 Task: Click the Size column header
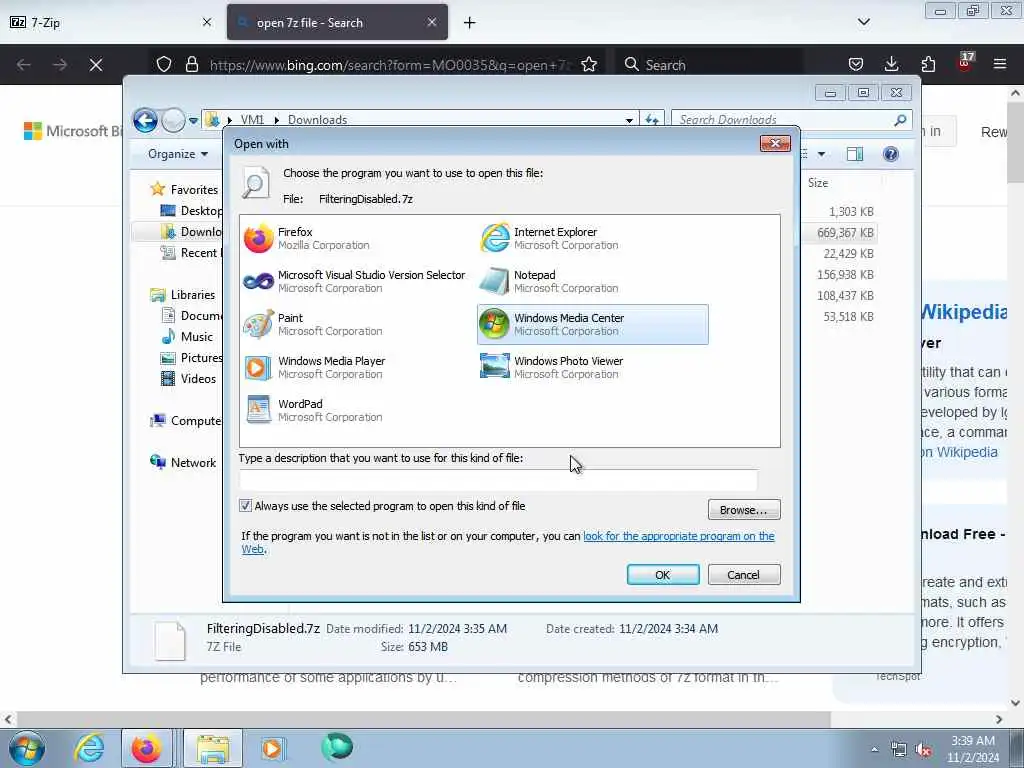818,183
